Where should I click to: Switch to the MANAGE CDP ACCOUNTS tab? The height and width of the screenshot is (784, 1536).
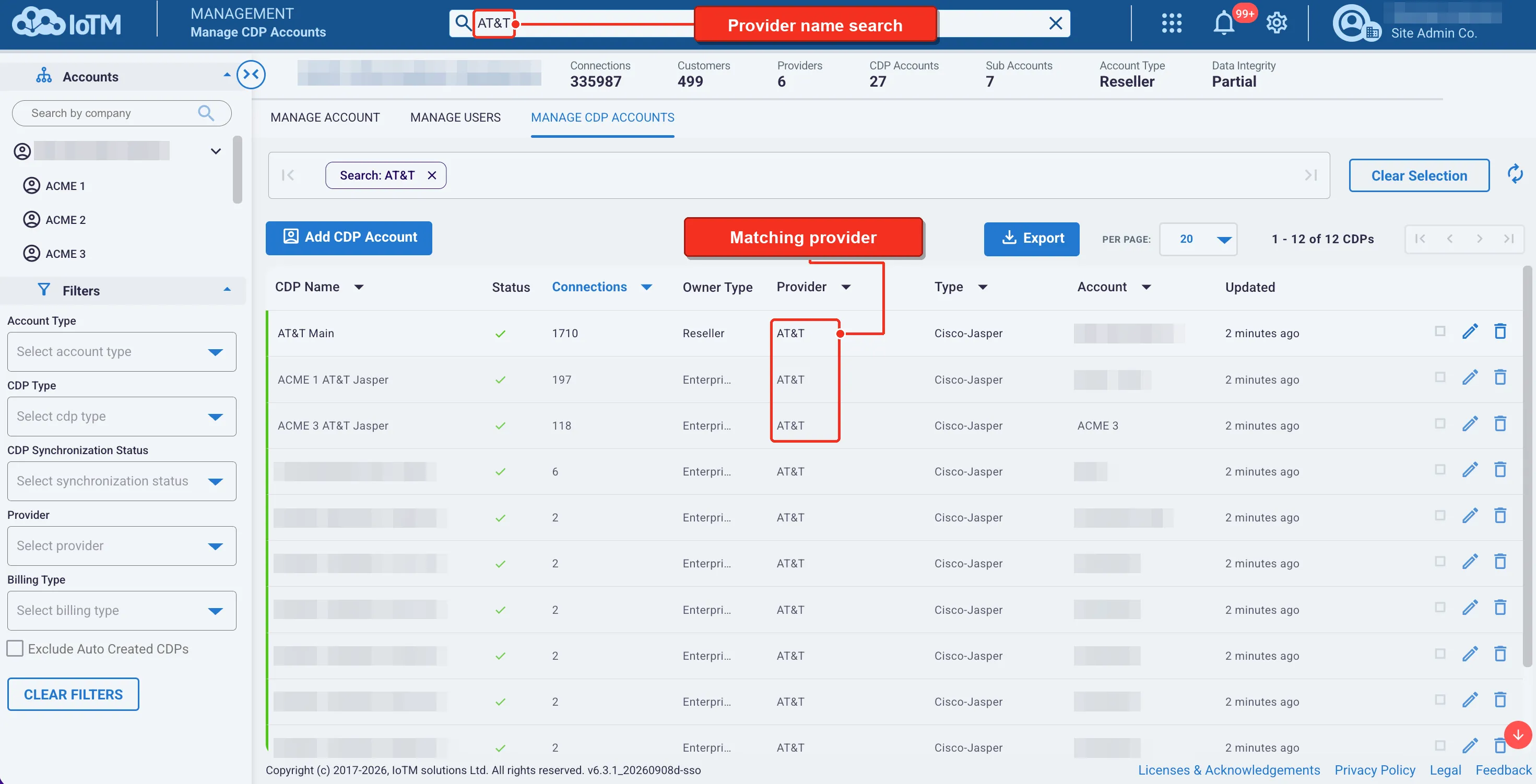pyautogui.click(x=602, y=117)
